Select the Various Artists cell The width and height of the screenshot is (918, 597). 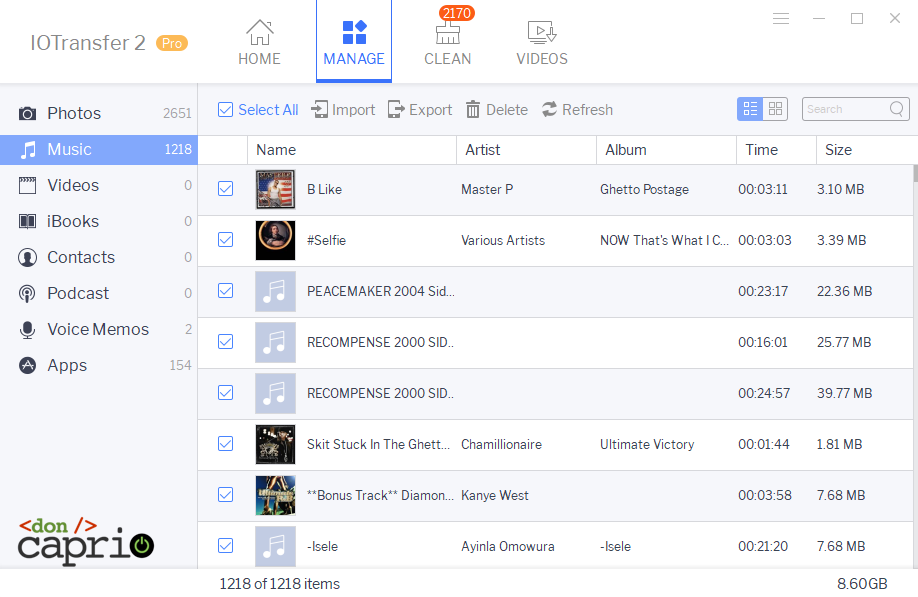(503, 240)
